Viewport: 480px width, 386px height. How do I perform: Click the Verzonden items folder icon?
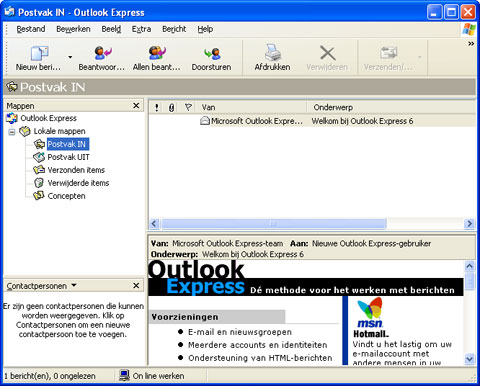tap(39, 170)
